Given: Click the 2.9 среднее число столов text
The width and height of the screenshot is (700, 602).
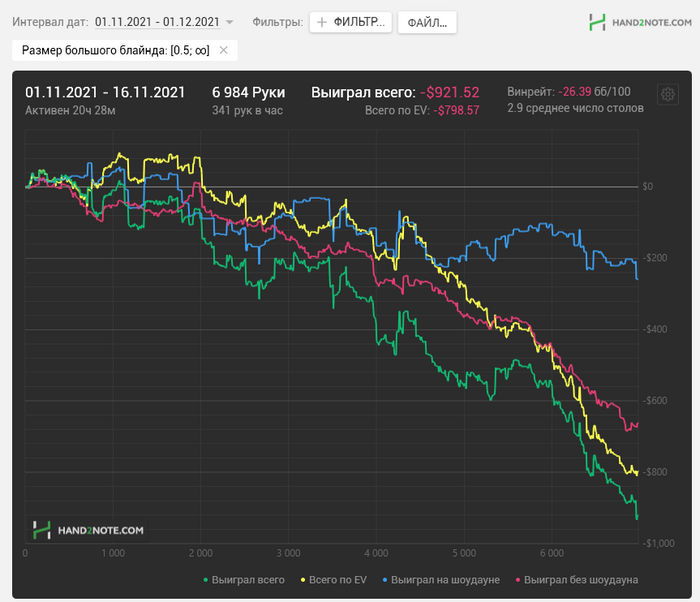Looking at the screenshot, I should pyautogui.click(x=575, y=108).
